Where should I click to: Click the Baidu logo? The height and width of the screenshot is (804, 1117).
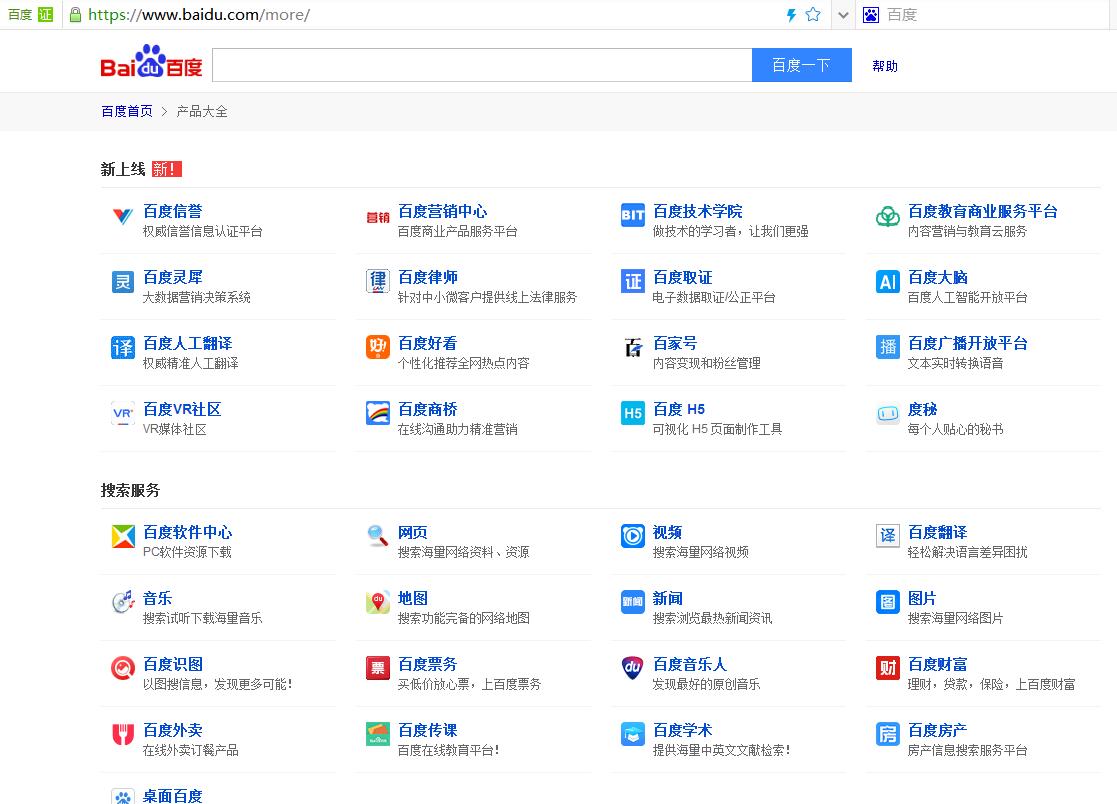tap(151, 61)
